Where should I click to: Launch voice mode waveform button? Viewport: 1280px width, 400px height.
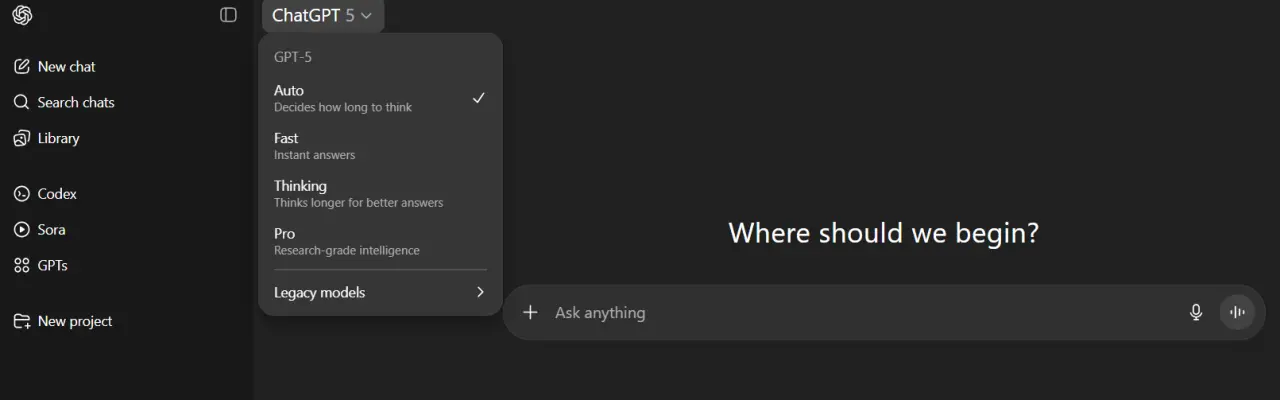click(1237, 312)
